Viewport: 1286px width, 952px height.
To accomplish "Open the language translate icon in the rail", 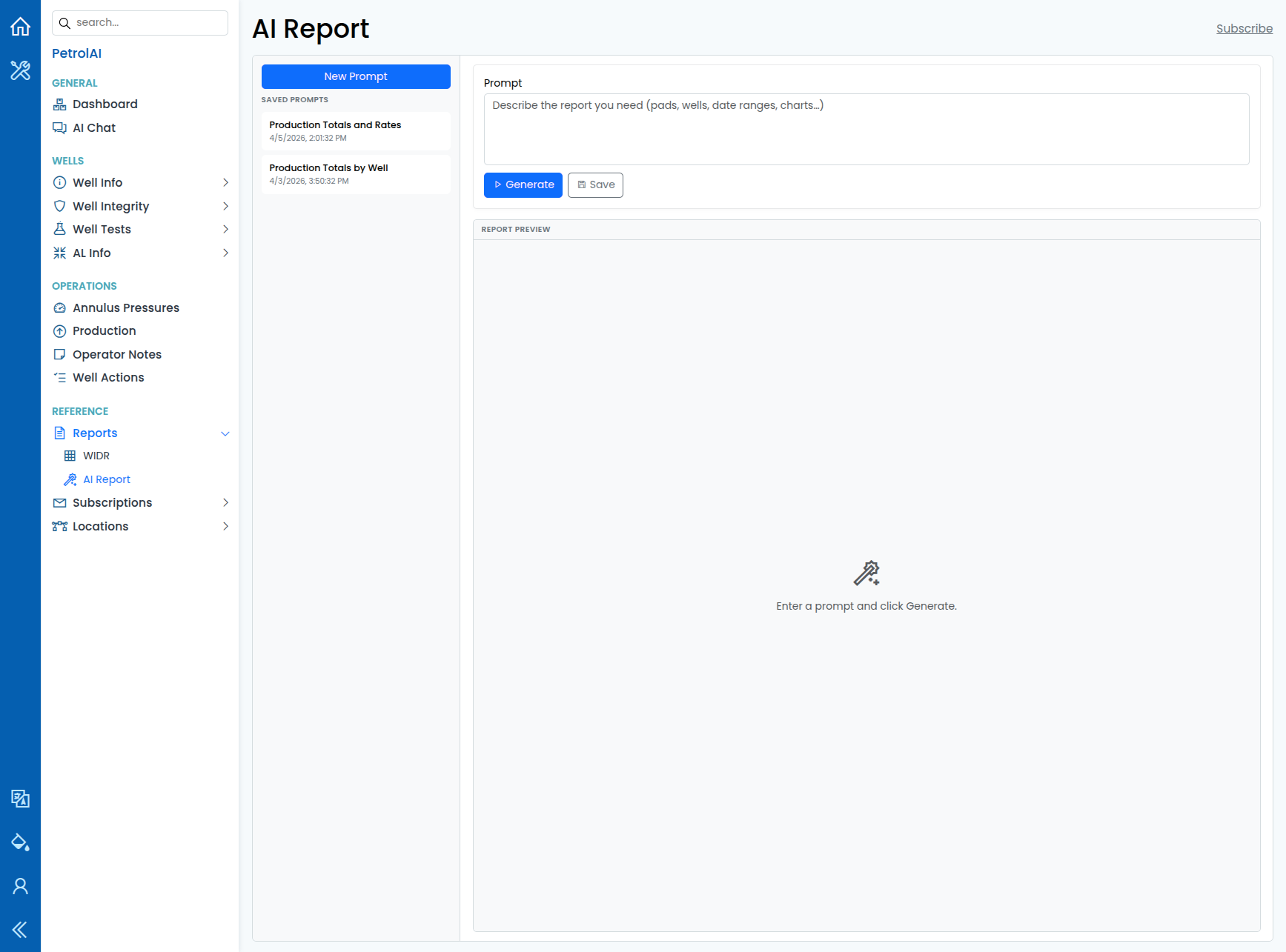I will [20, 799].
